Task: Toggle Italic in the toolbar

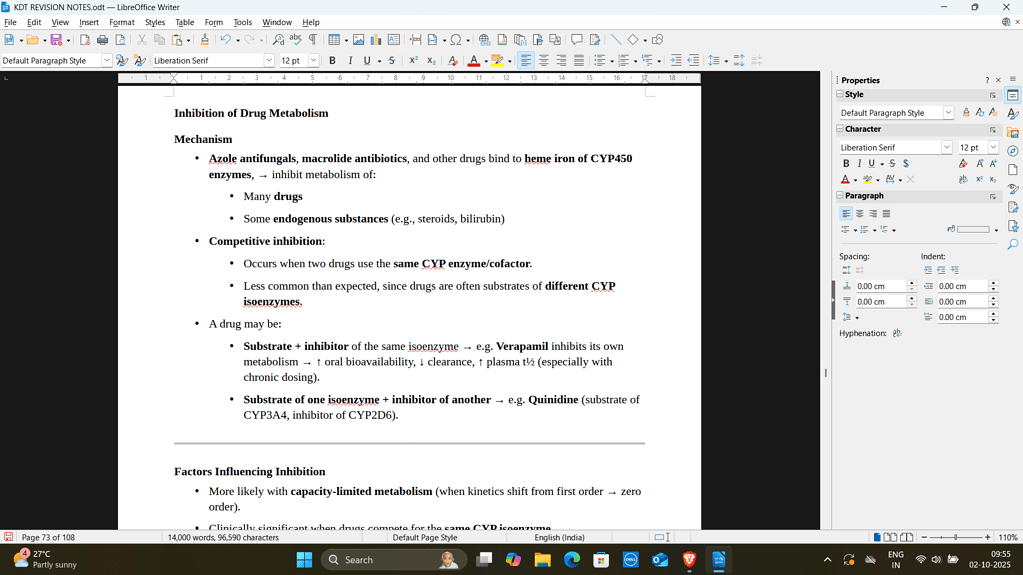Action: [350, 60]
